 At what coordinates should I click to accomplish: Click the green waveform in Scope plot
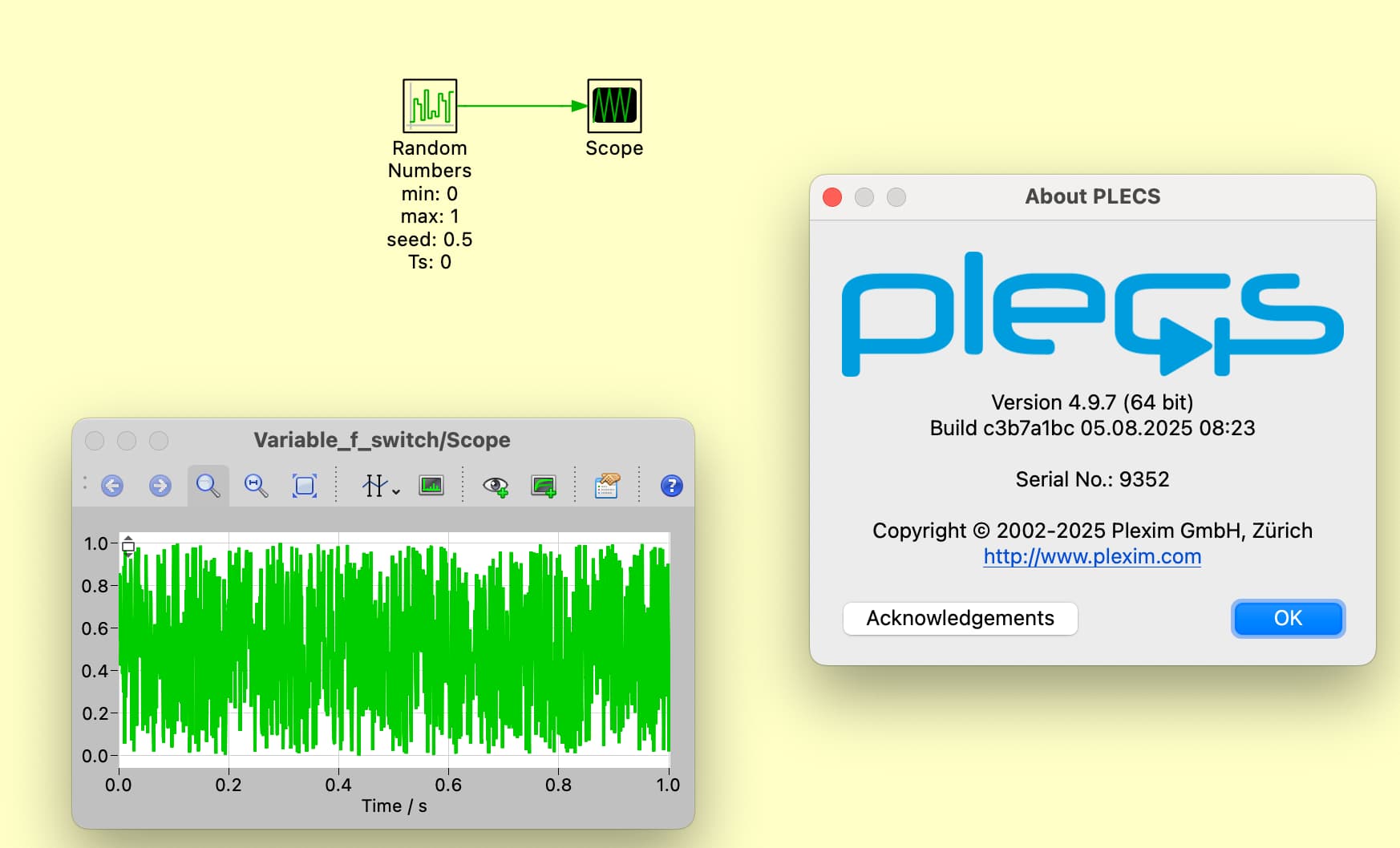pos(393,649)
